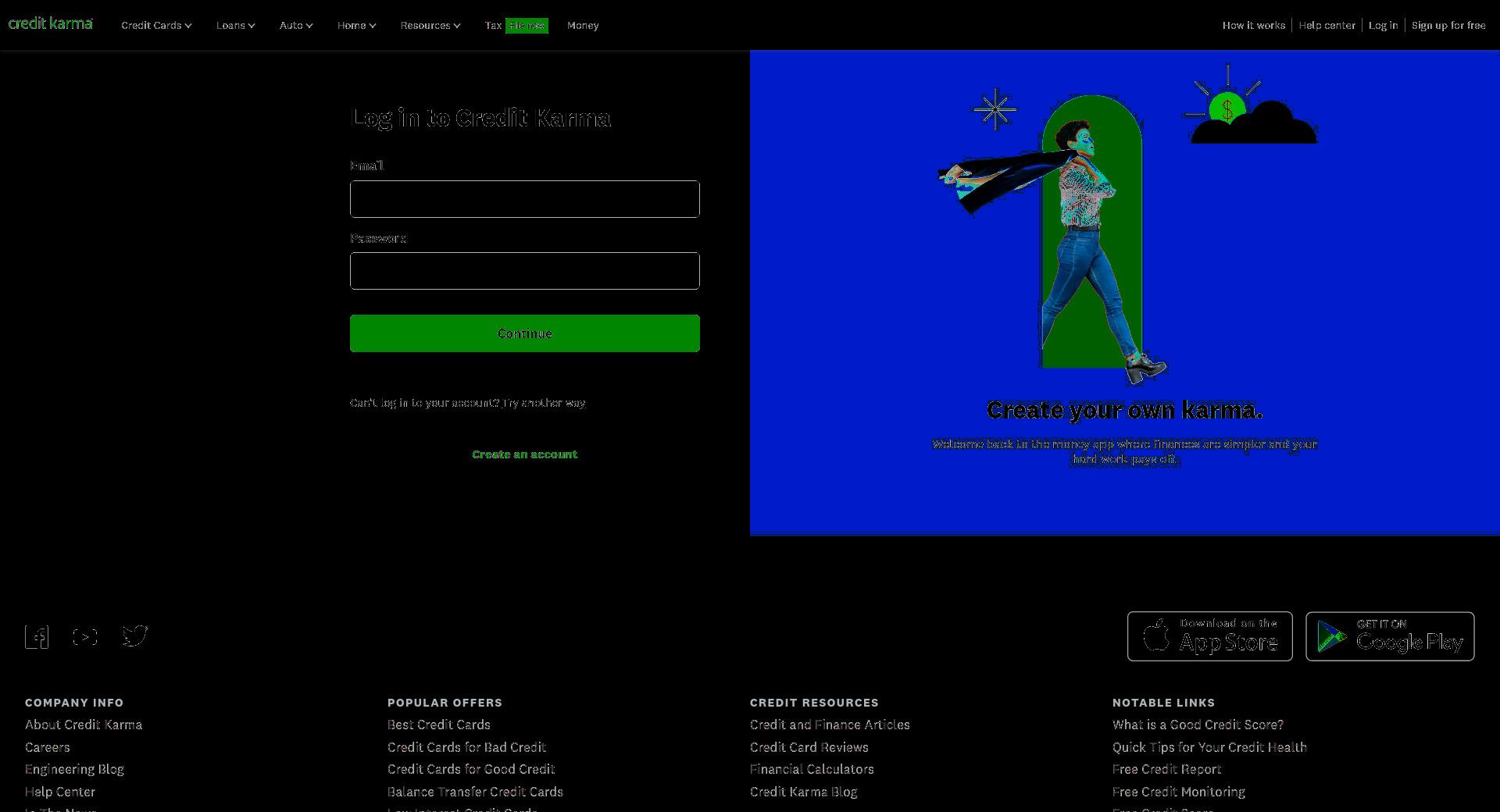Open Credit Card Reviews link
1500x812 pixels.
[809, 747]
